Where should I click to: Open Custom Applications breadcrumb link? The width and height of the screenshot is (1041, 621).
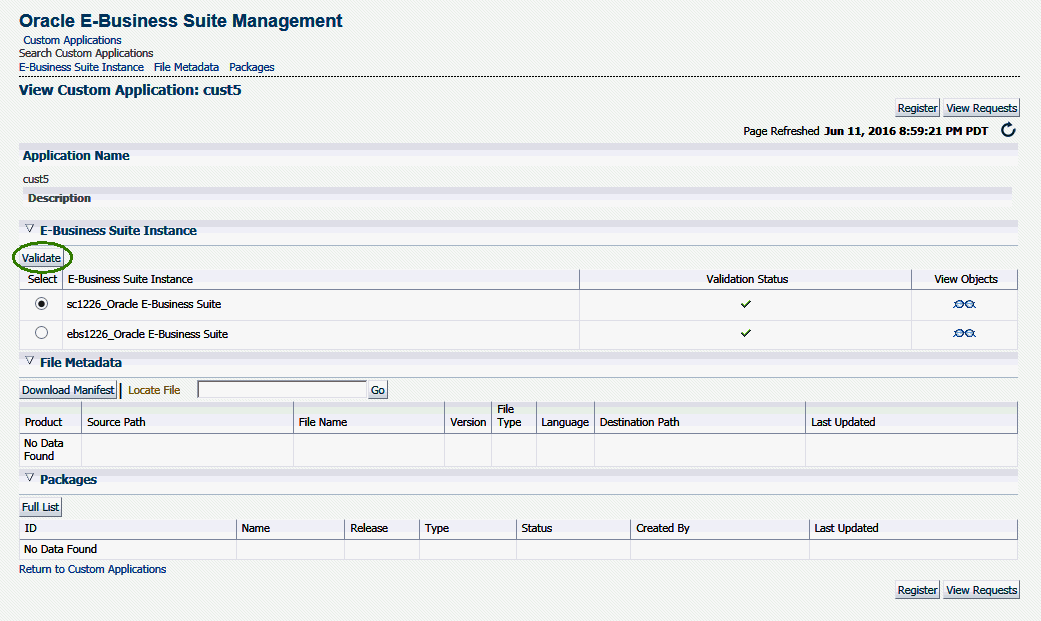tap(72, 40)
